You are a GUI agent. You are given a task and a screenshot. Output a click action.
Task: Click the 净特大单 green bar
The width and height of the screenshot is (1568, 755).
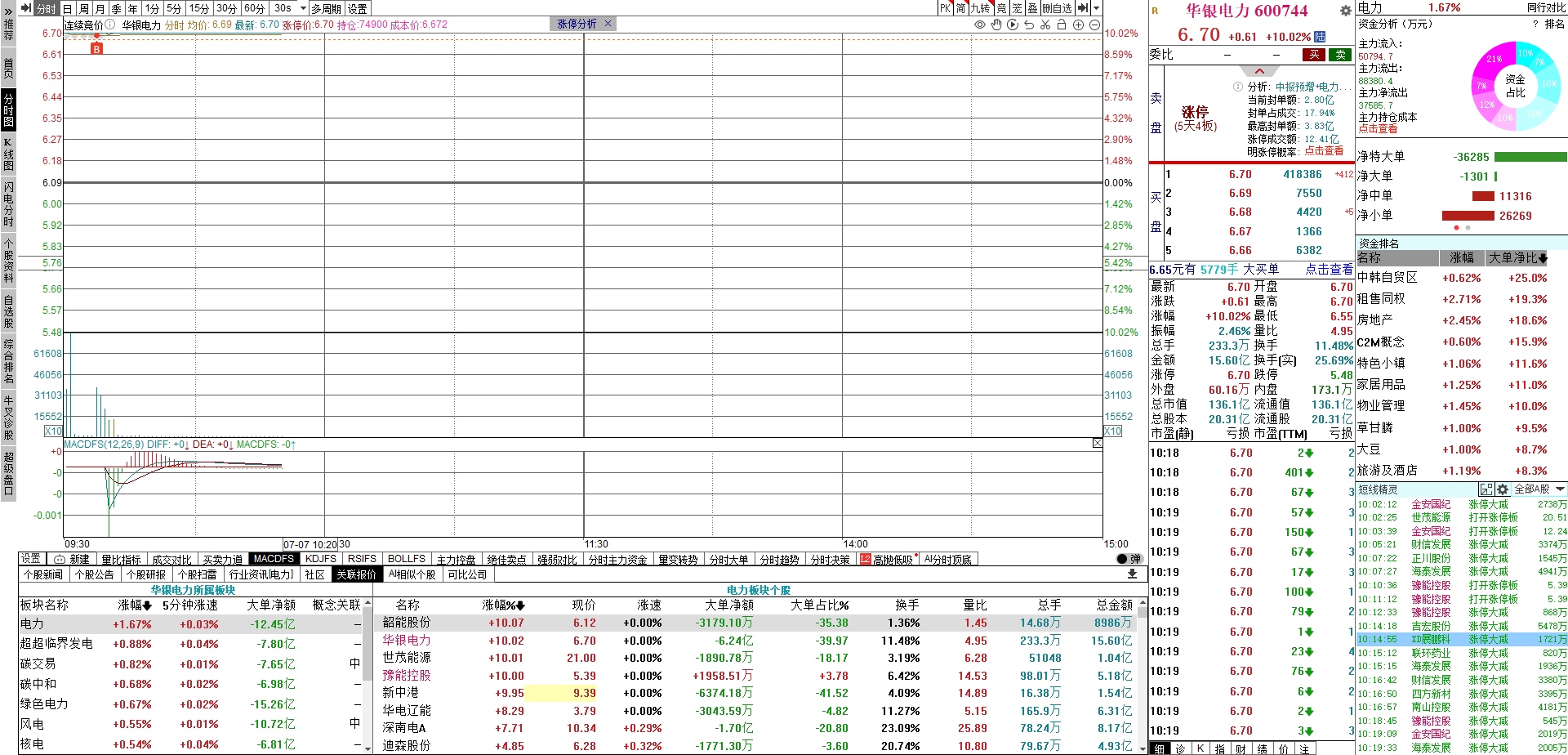1530,157
